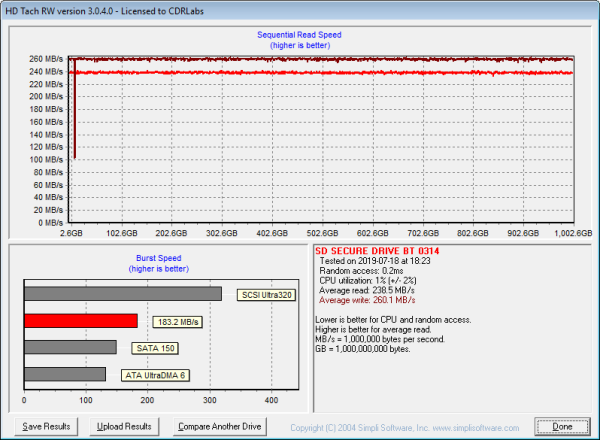Click the gray SCSI Ultra320 bar

coord(122,294)
